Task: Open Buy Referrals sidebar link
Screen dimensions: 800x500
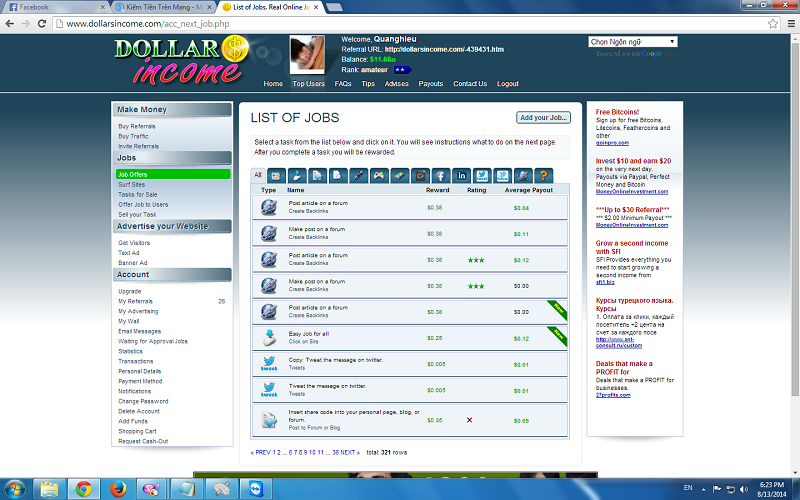Action: click(x=137, y=127)
